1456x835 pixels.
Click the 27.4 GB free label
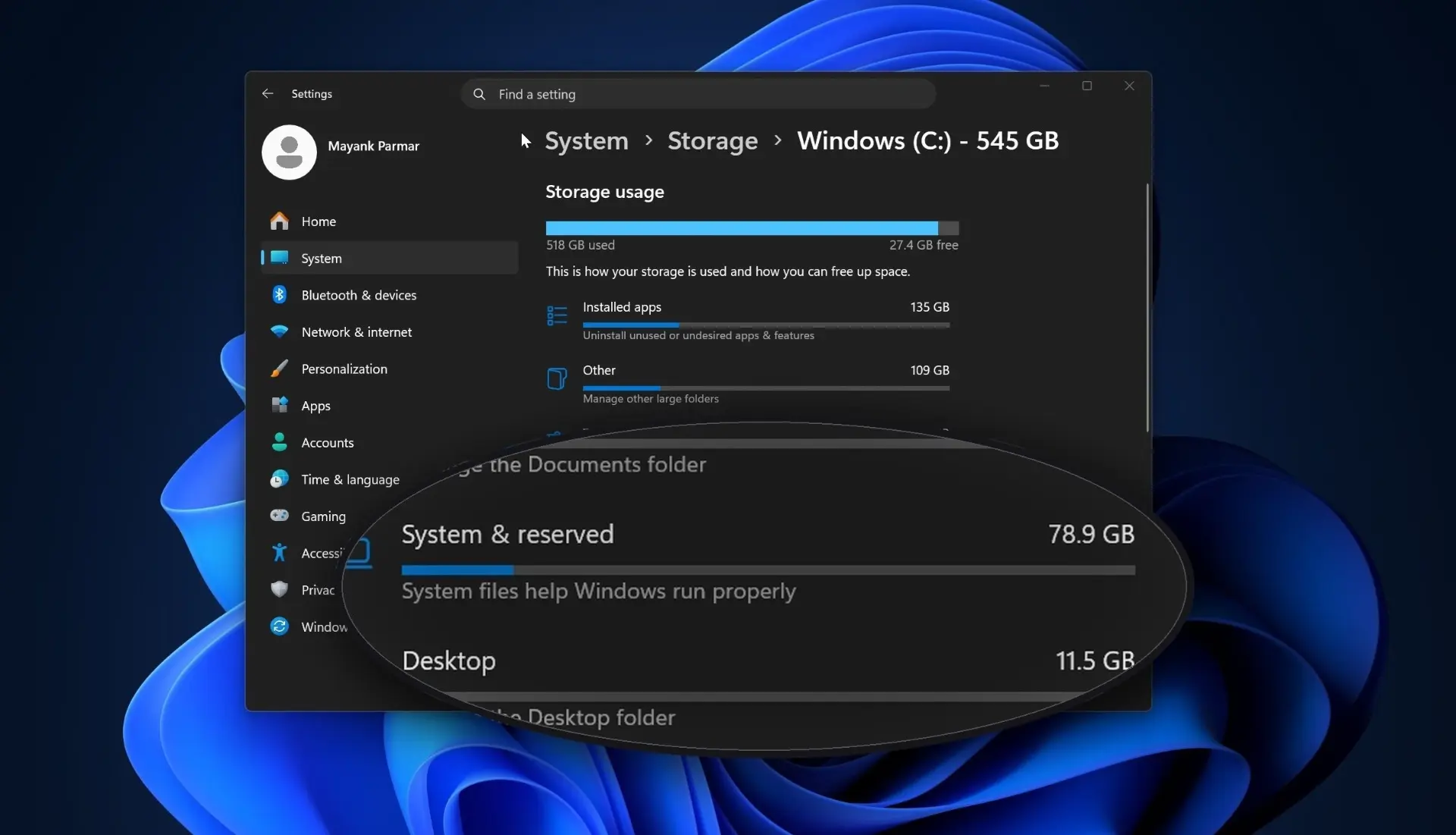924,245
